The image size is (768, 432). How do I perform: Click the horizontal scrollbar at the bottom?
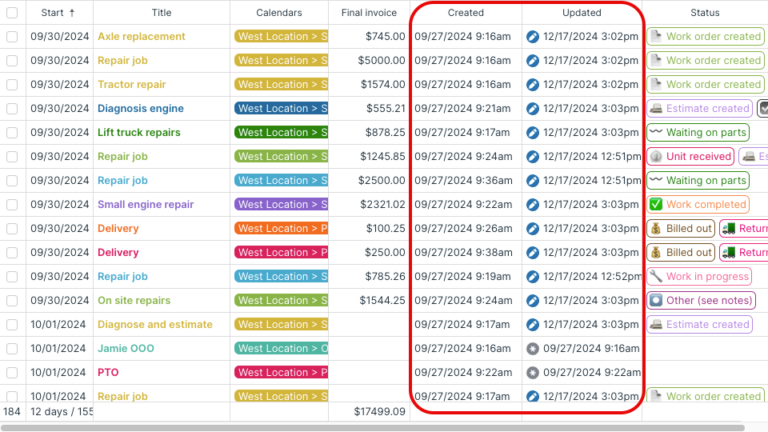tap(372, 428)
